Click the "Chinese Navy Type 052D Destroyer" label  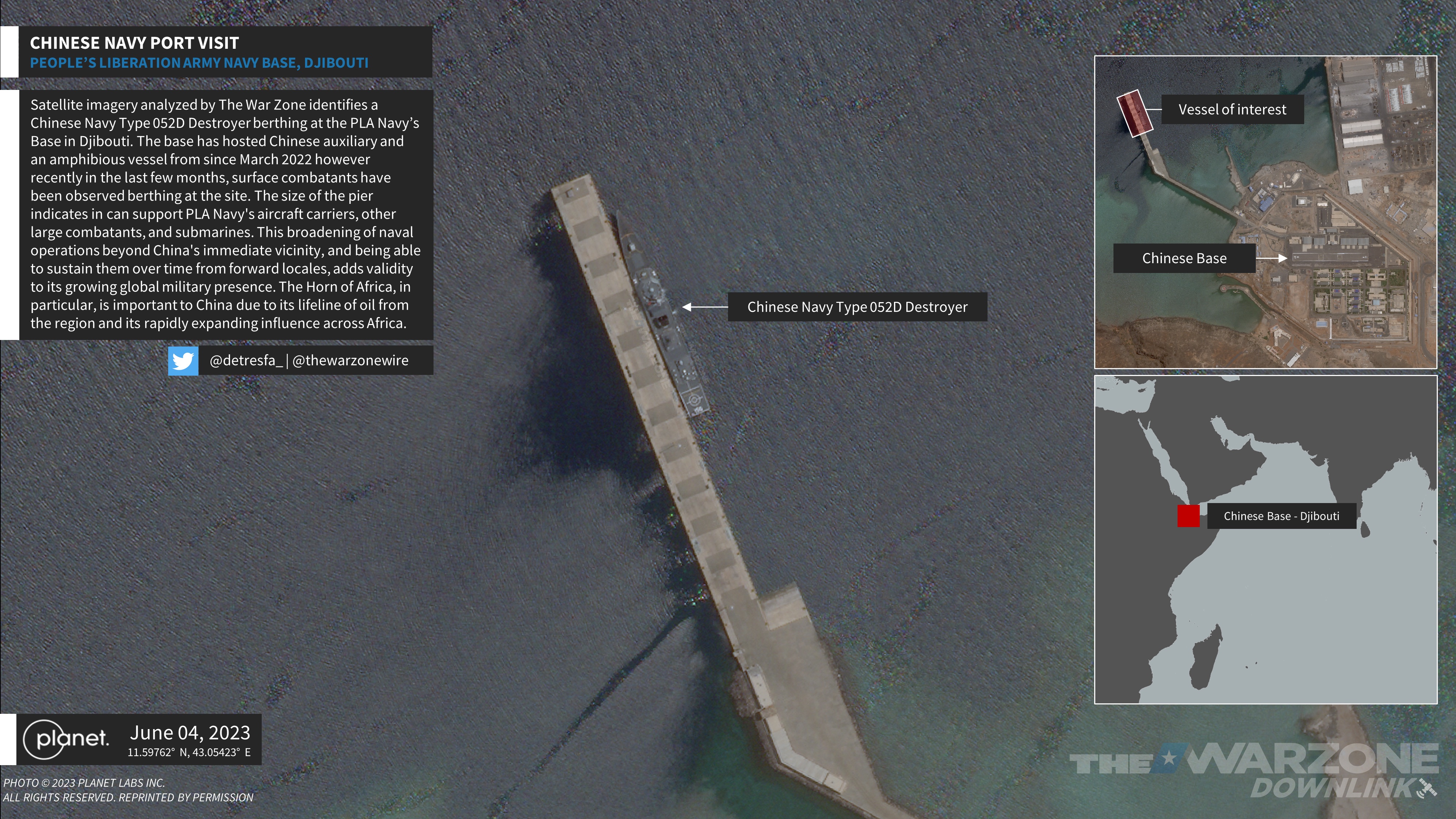pos(857,307)
